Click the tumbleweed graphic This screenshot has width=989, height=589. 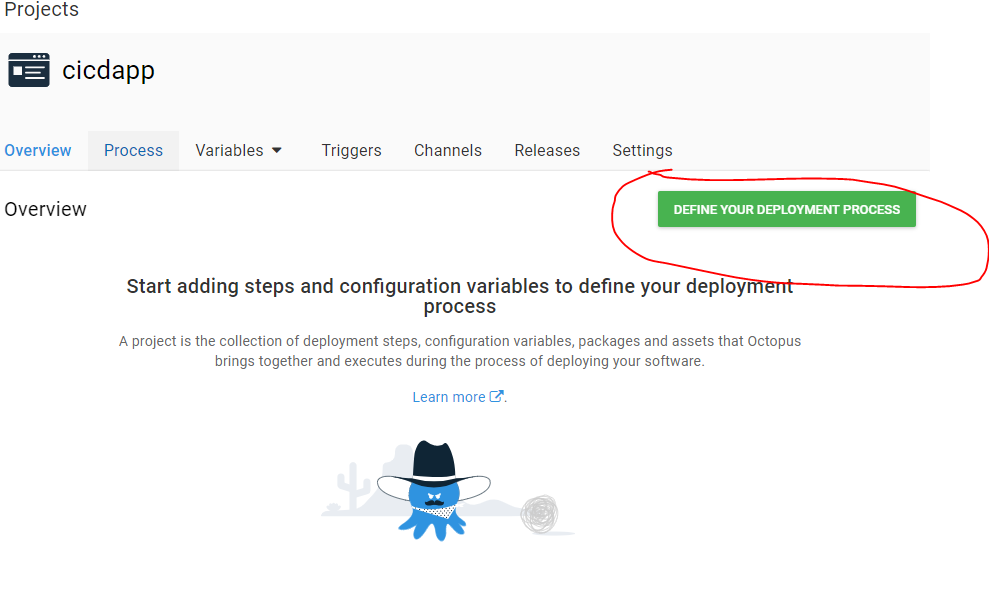539,514
